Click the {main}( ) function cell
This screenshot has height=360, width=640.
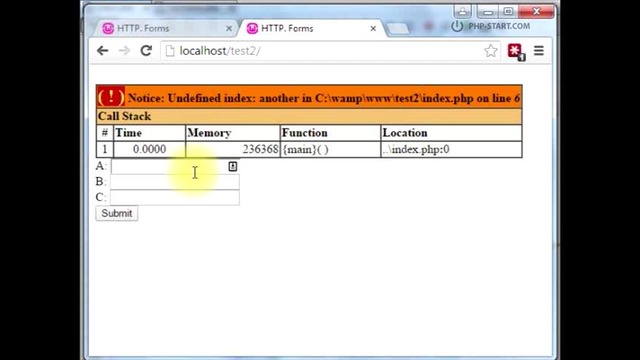330,149
